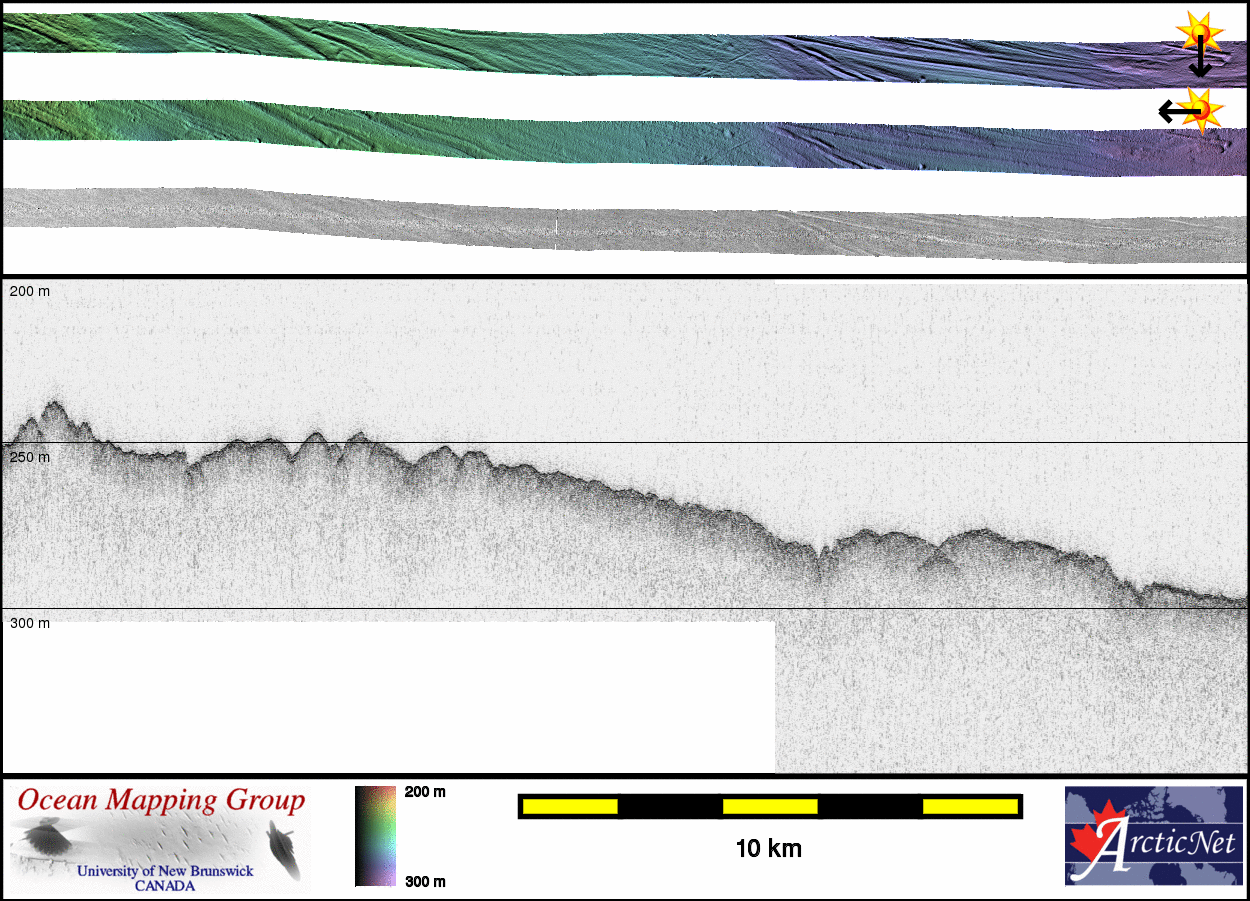Open the ArcticNet logo
Image resolution: width=1250 pixels, height=901 pixels.
(x=1153, y=836)
